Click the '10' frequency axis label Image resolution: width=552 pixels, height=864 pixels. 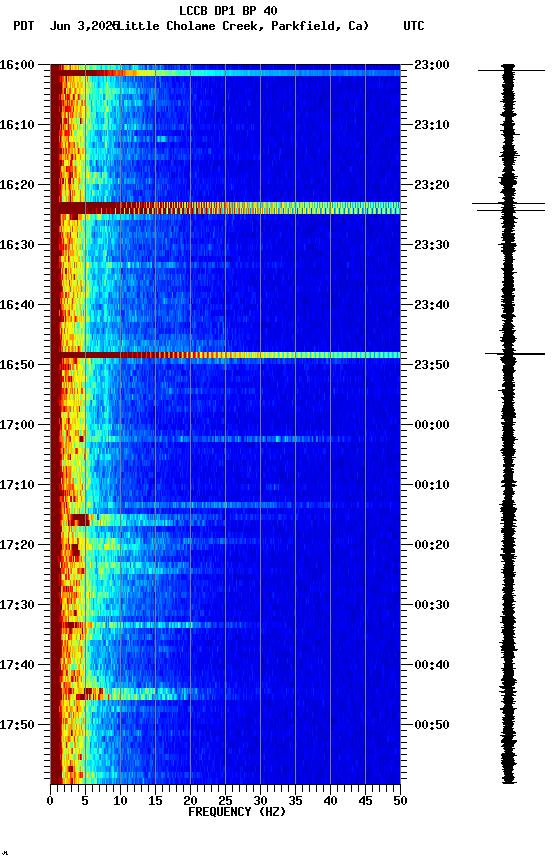tap(120, 801)
